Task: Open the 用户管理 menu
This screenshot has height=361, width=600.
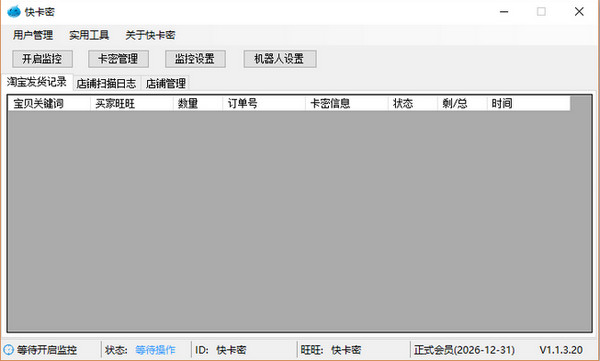Action: (33, 35)
